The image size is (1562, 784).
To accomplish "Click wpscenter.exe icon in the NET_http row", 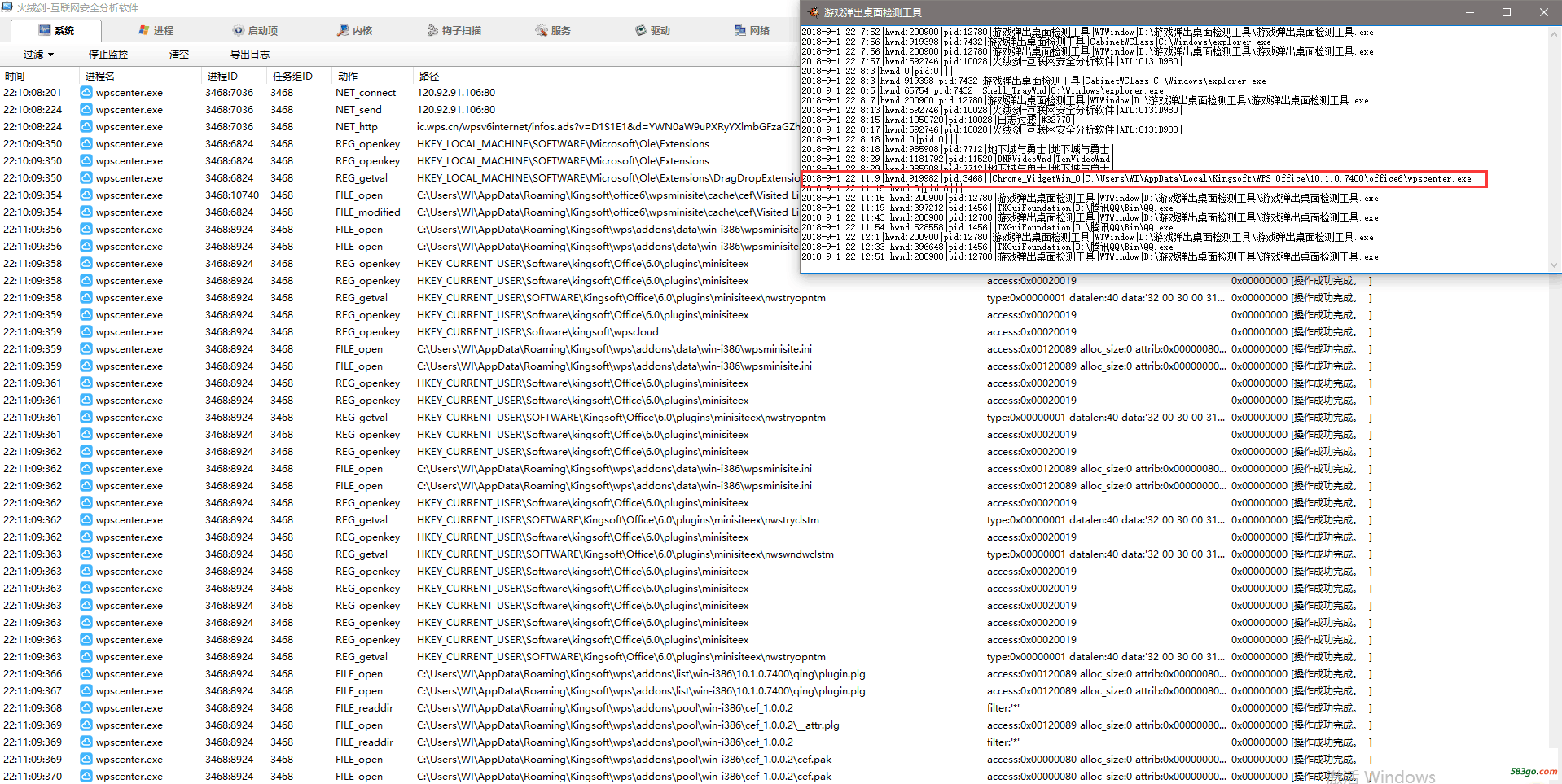I will pyautogui.click(x=86, y=127).
